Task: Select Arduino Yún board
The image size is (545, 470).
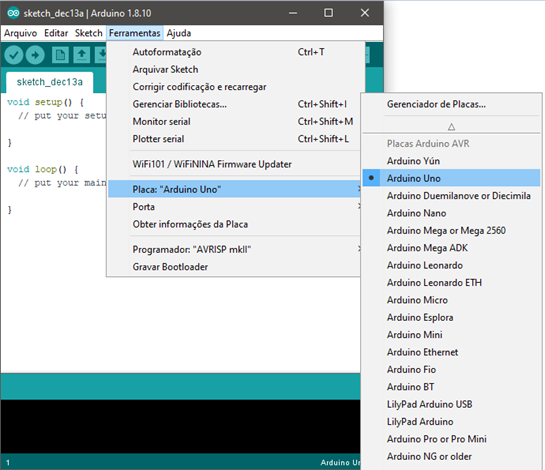Action: (x=451, y=161)
